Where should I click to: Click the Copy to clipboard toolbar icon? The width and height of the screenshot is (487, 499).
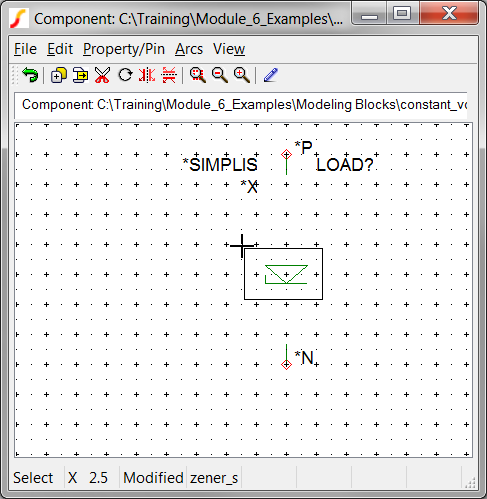pyautogui.click(x=80, y=75)
